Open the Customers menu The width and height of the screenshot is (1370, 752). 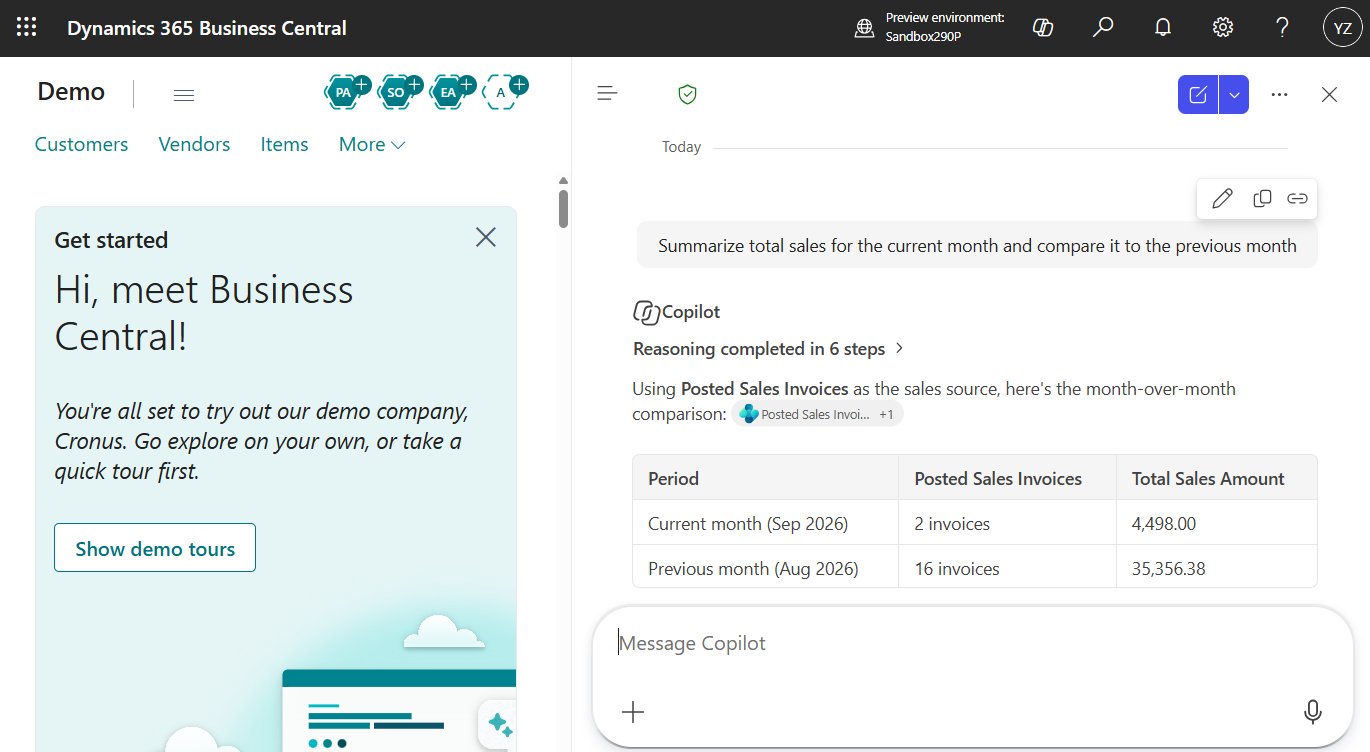81,145
